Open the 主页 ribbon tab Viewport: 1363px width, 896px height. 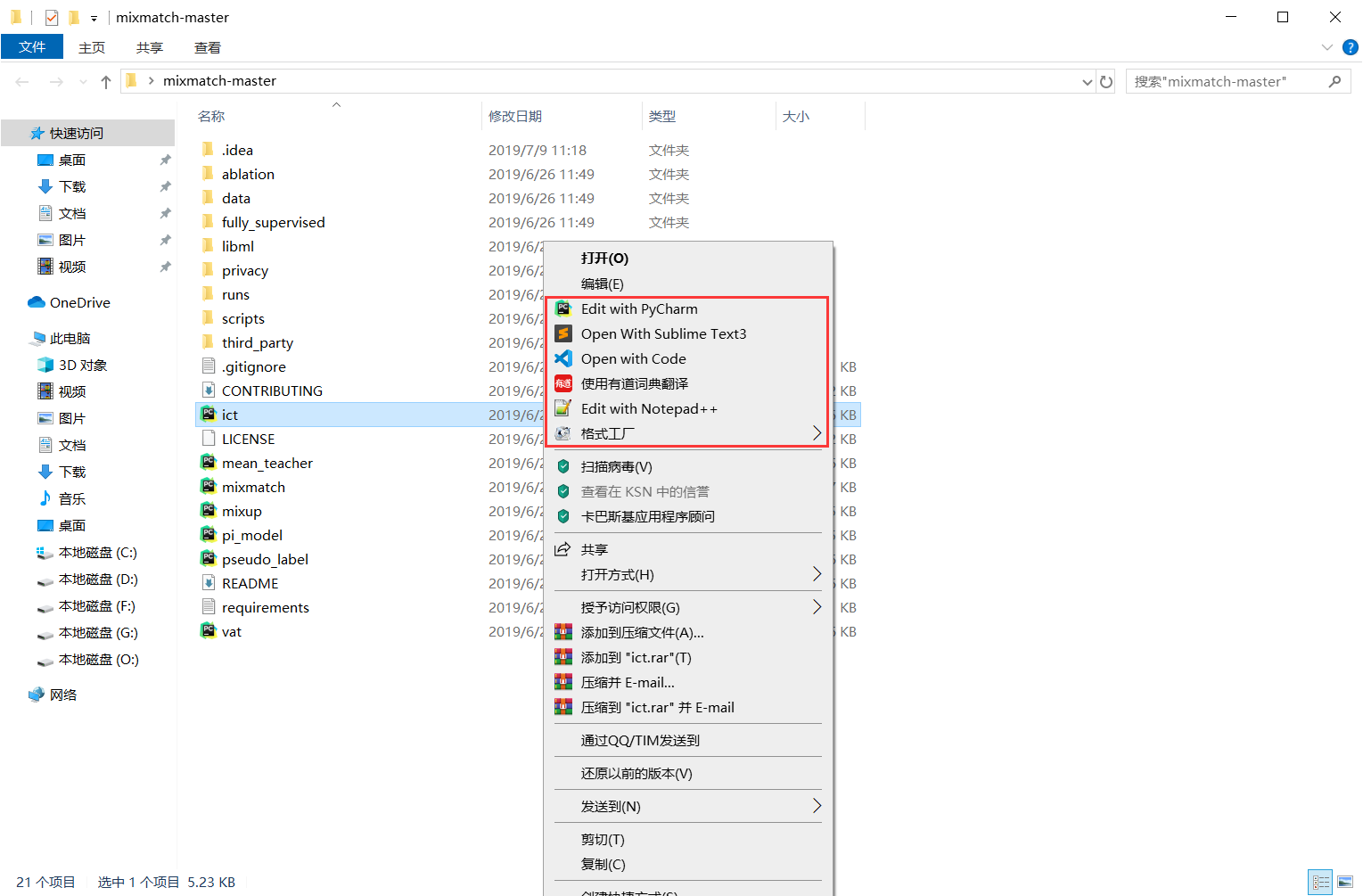[x=92, y=47]
